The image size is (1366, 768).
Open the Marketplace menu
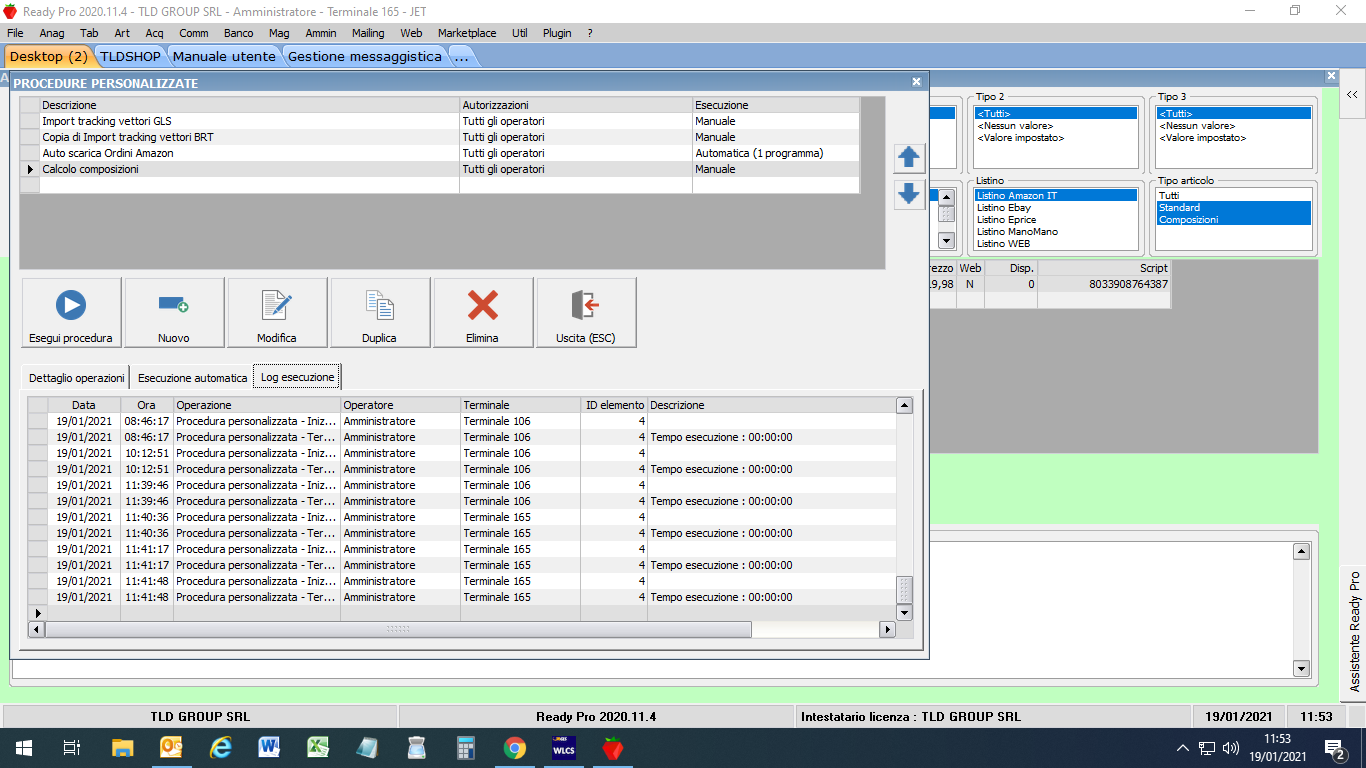pyautogui.click(x=467, y=33)
